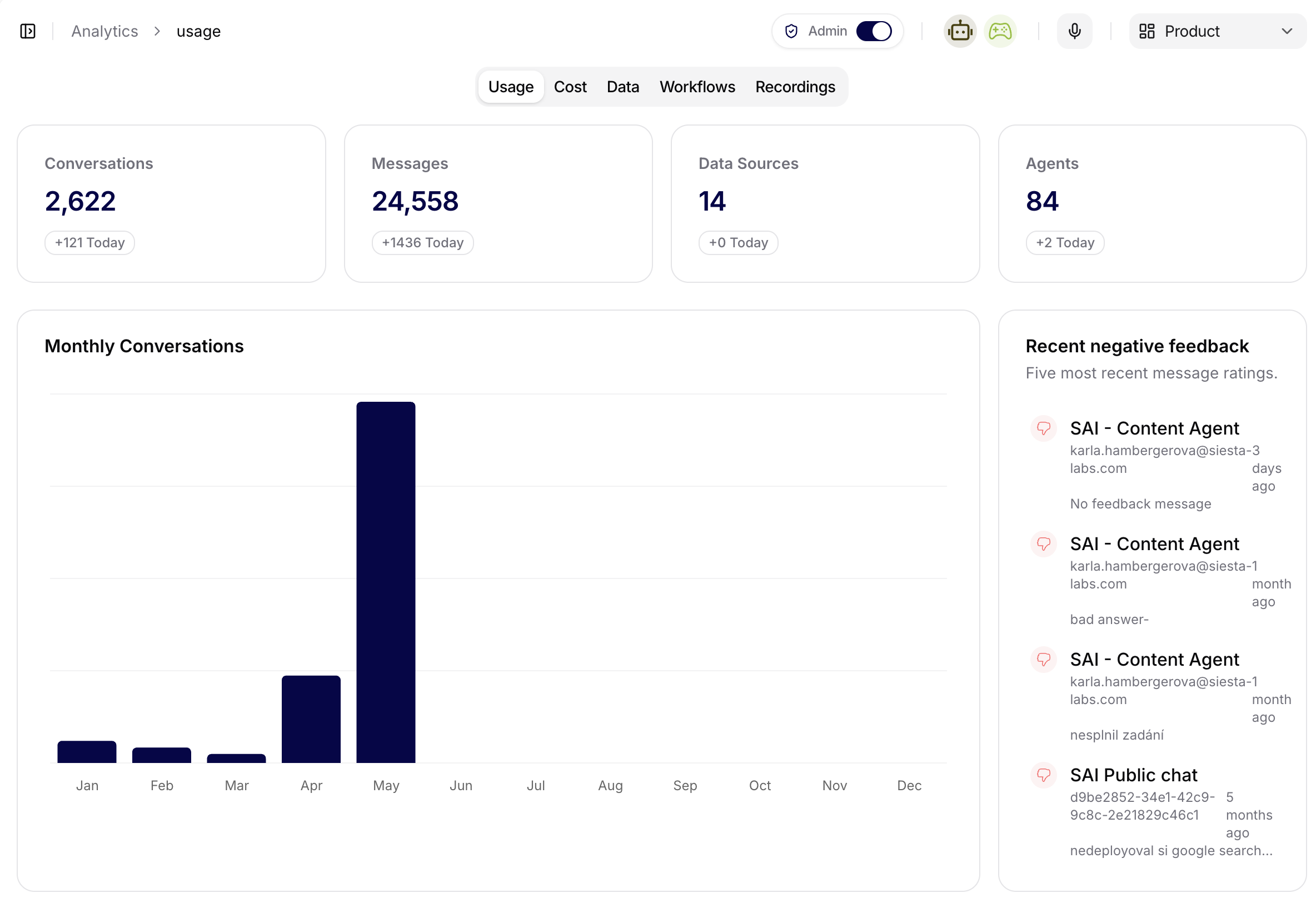This screenshot has width=1316, height=898.
Task: Select the Recordings tab
Action: 795,87
